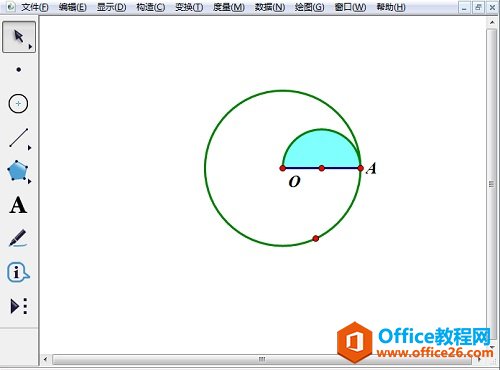The image size is (500, 370).
Task: Select the cyan semicircle interior
Action: tap(321, 150)
